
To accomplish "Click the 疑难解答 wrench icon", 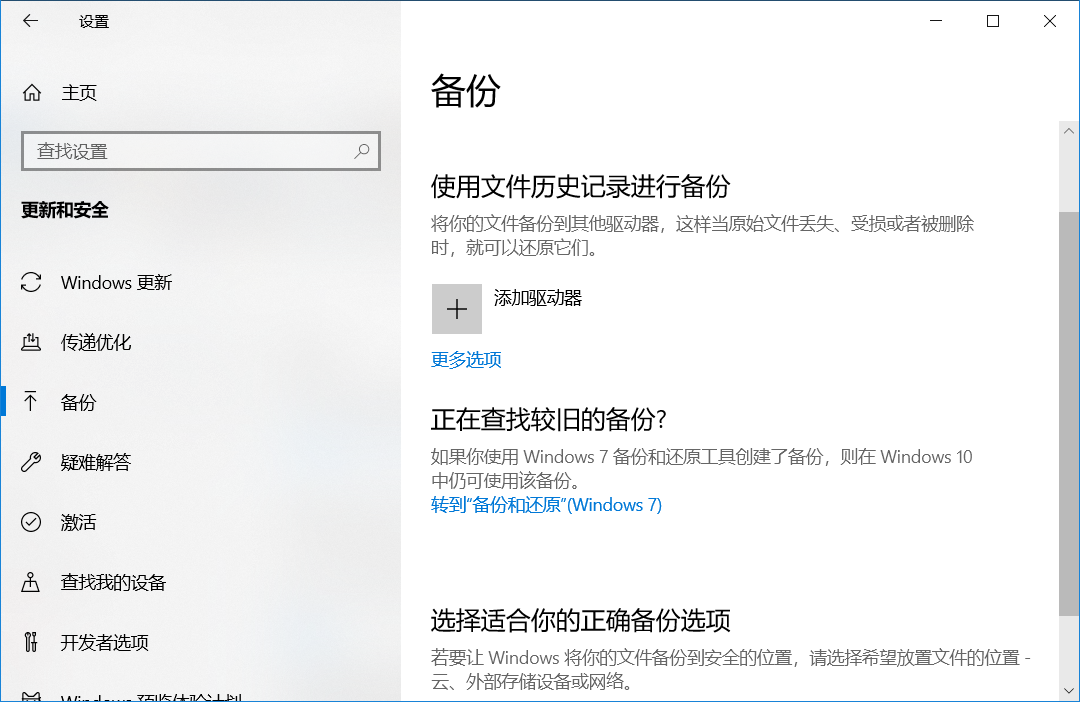I will coord(31,462).
